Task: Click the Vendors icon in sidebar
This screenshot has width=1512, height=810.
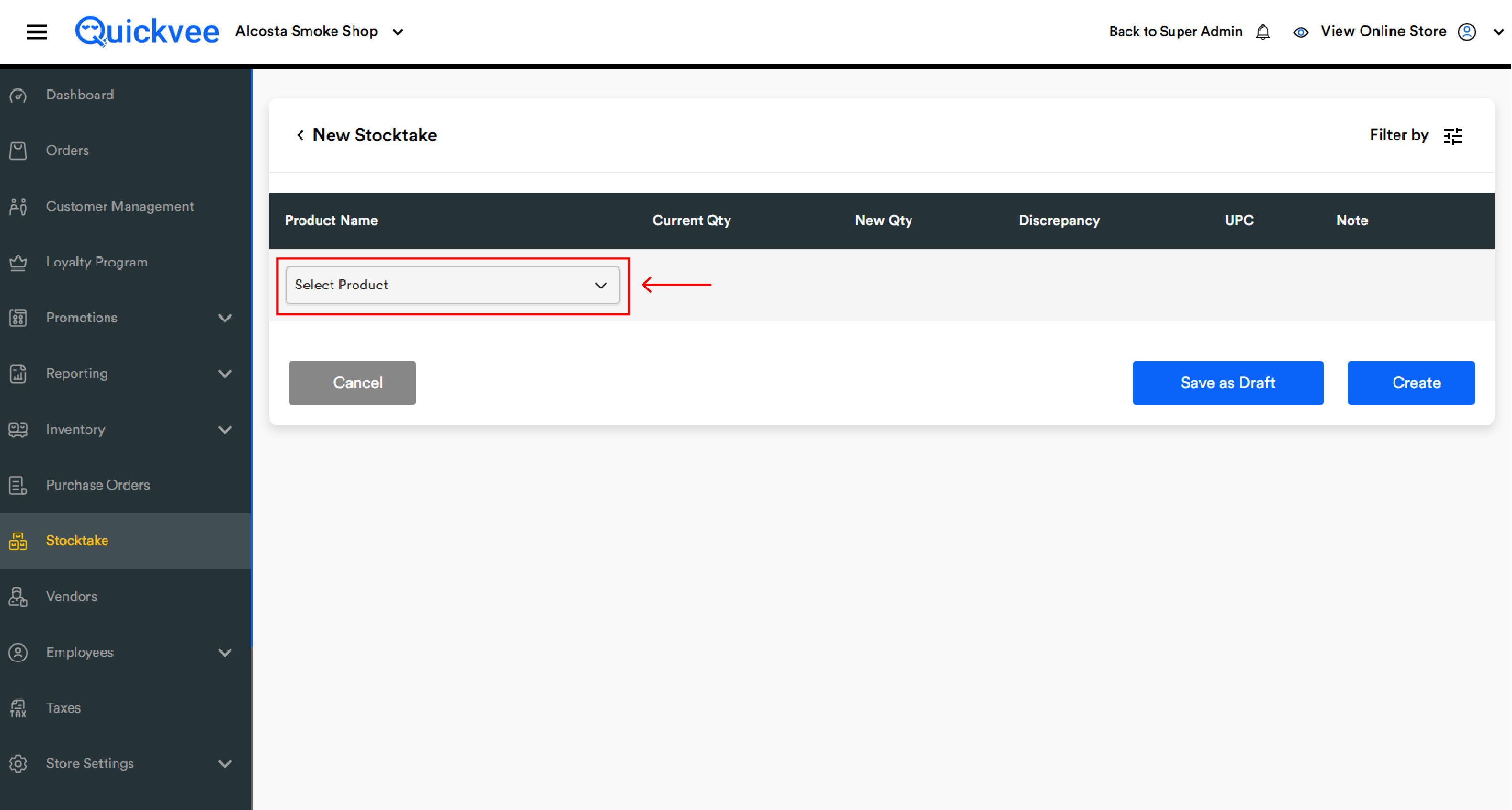Action: (18, 597)
